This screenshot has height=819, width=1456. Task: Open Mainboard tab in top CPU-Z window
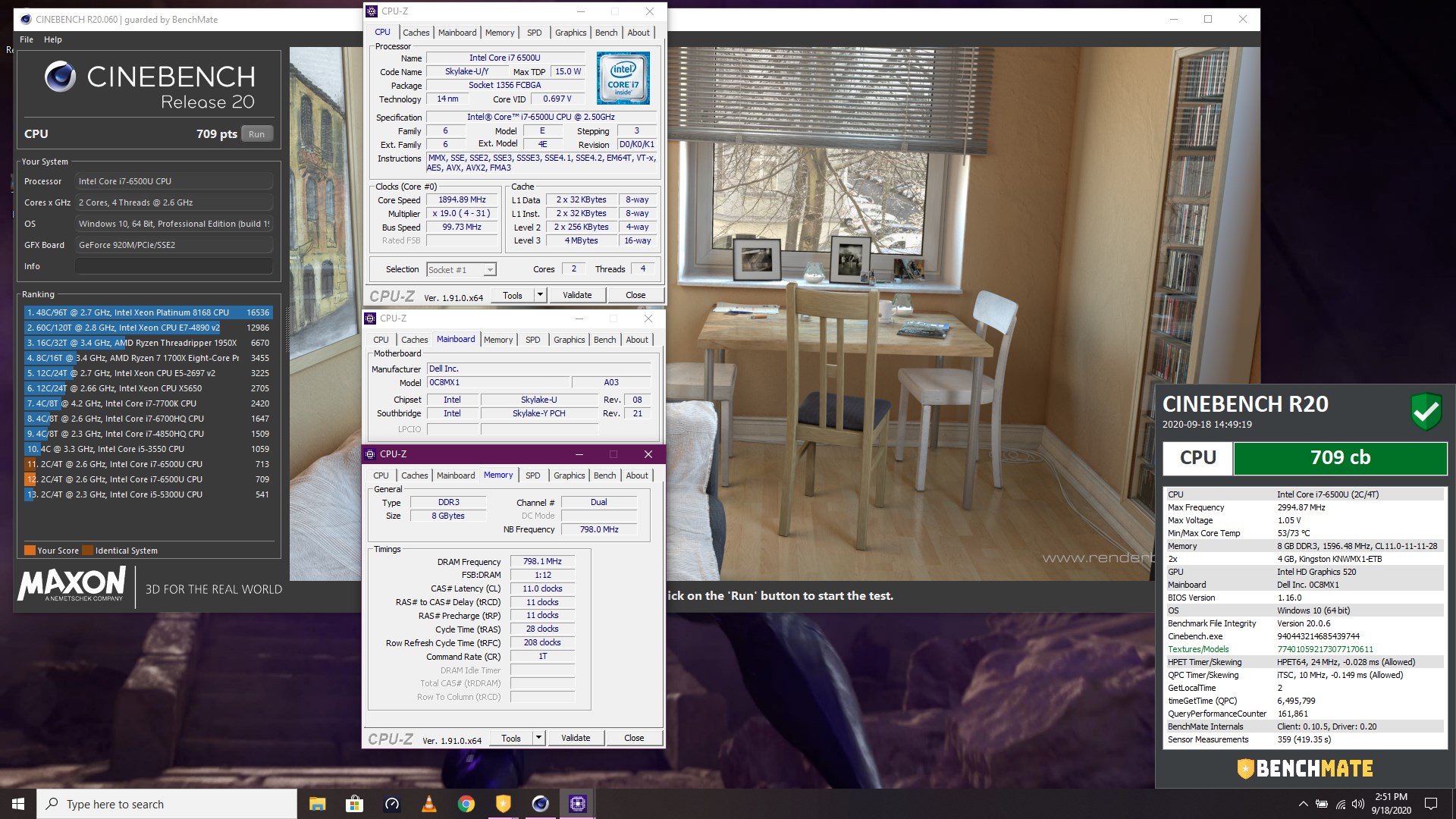(x=457, y=33)
